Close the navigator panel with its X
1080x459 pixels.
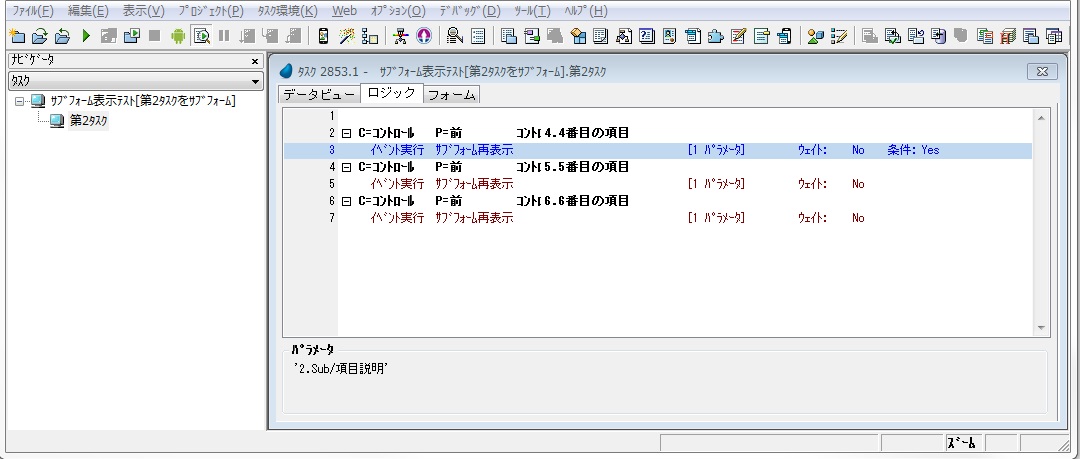click(255, 61)
